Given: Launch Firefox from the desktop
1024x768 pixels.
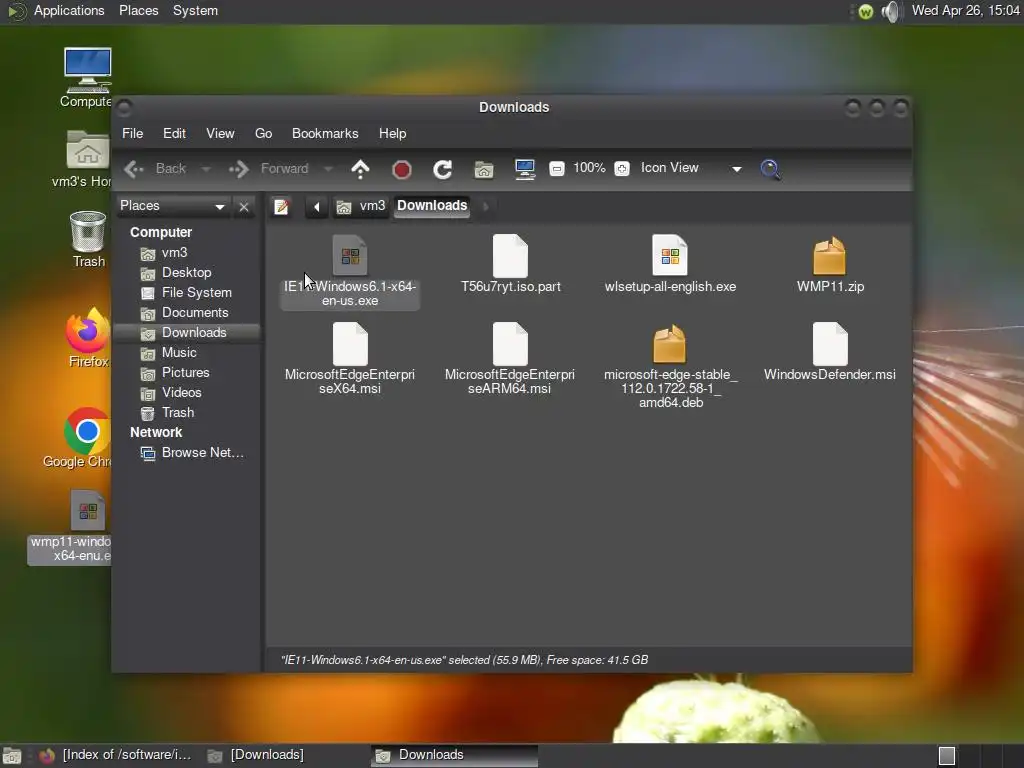Looking at the screenshot, I should click(88, 338).
